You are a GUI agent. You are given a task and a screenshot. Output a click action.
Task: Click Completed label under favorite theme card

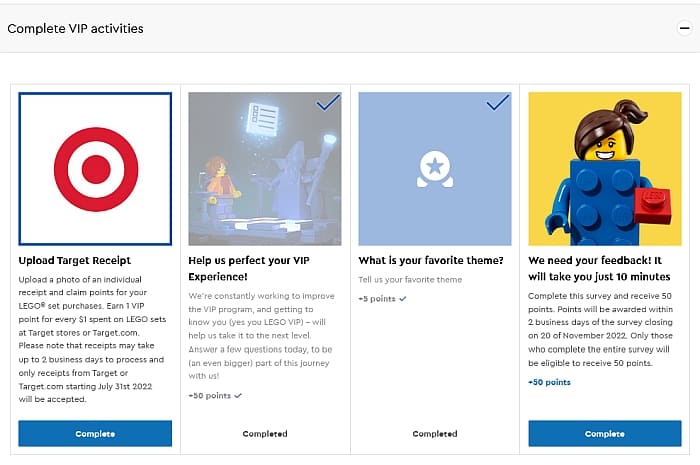[435, 434]
